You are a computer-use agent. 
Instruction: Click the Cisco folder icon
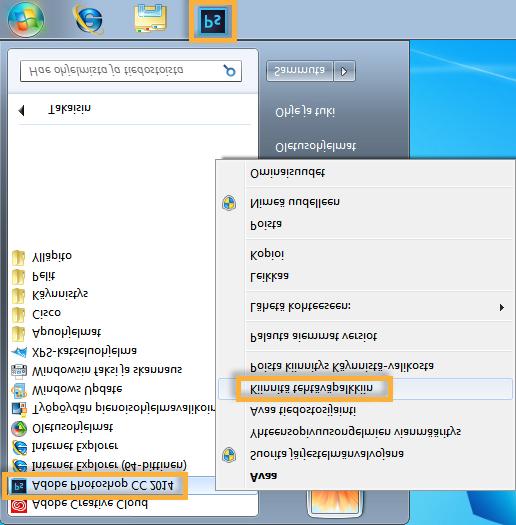(18, 314)
